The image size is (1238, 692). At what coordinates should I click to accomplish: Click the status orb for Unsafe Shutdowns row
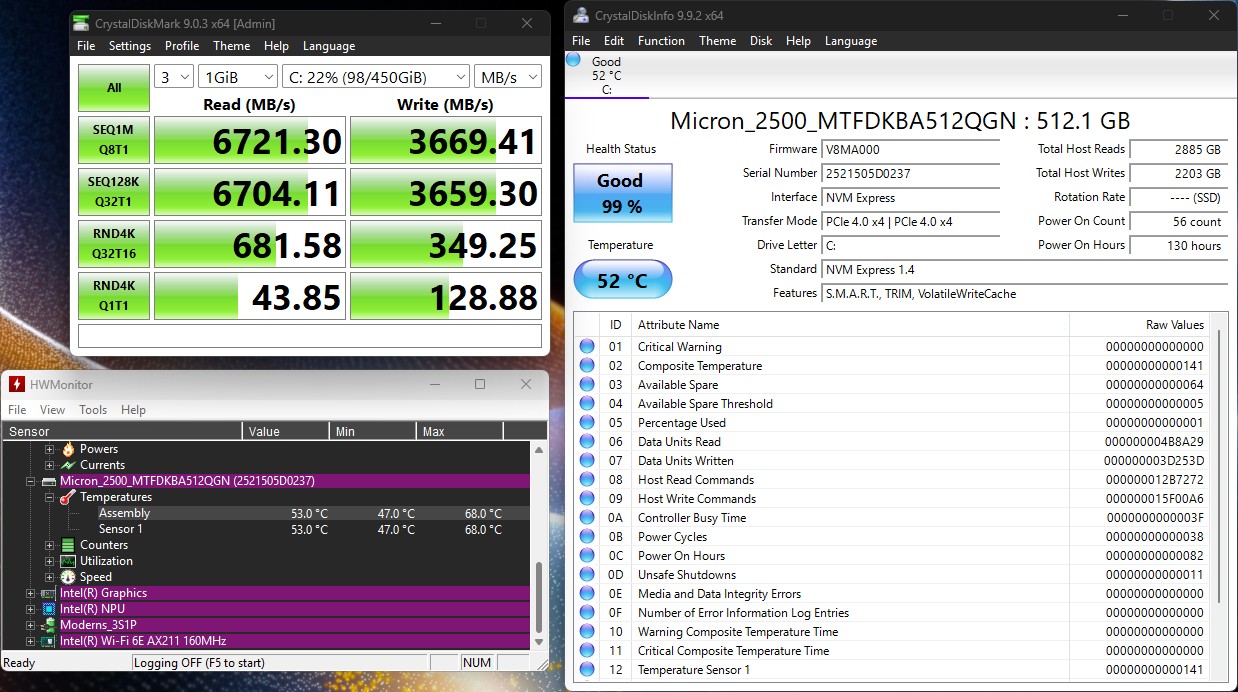click(x=587, y=575)
